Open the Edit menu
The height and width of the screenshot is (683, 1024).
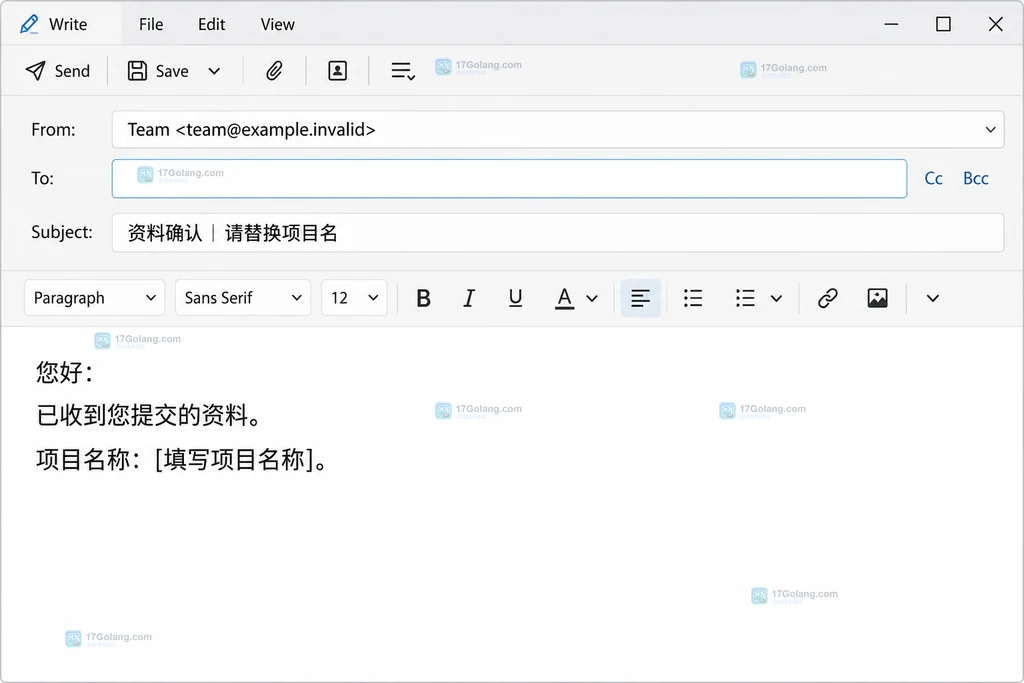tap(212, 24)
